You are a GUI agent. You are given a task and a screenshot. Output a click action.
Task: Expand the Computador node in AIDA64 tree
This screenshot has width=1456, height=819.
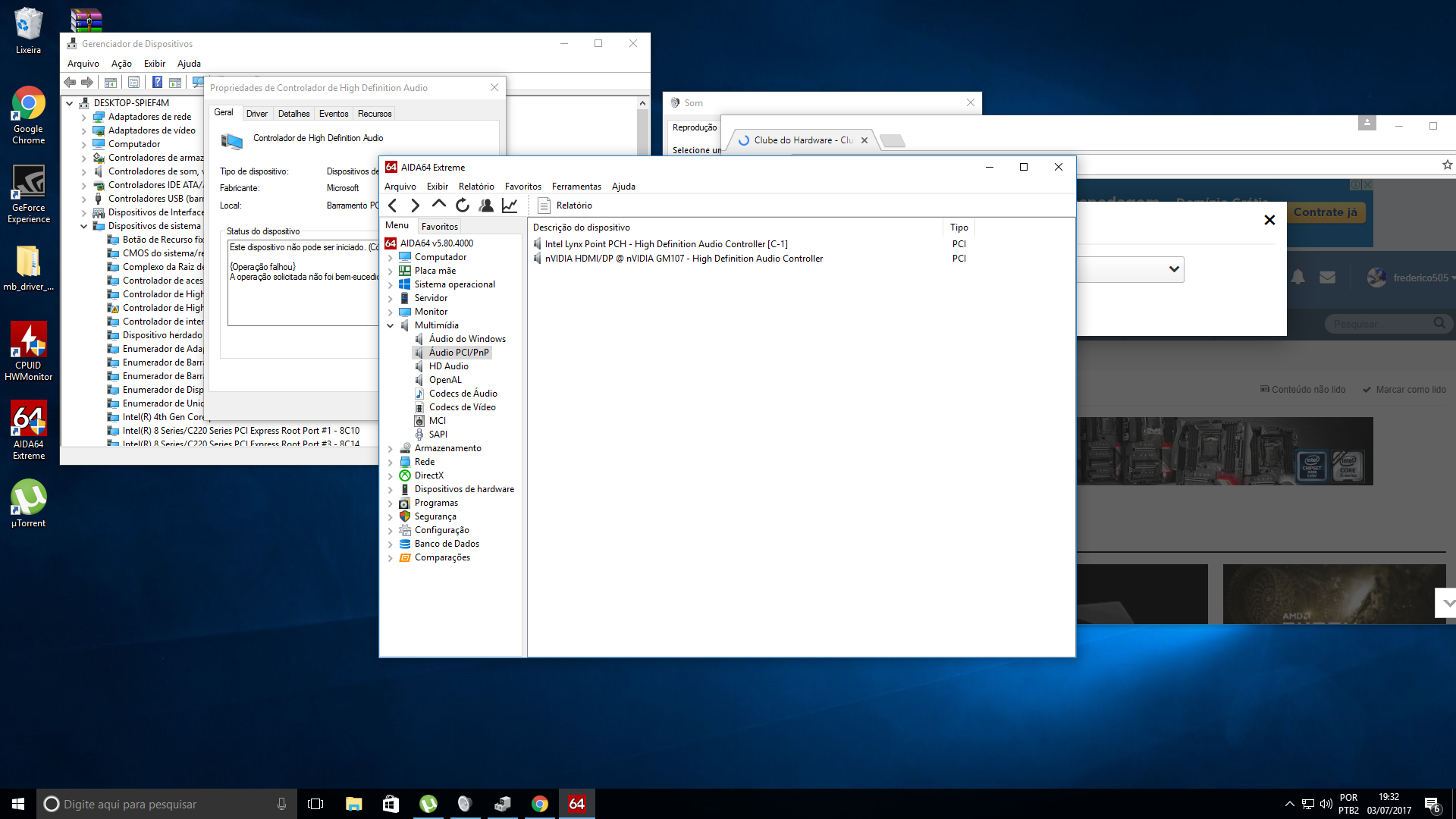pyautogui.click(x=391, y=258)
